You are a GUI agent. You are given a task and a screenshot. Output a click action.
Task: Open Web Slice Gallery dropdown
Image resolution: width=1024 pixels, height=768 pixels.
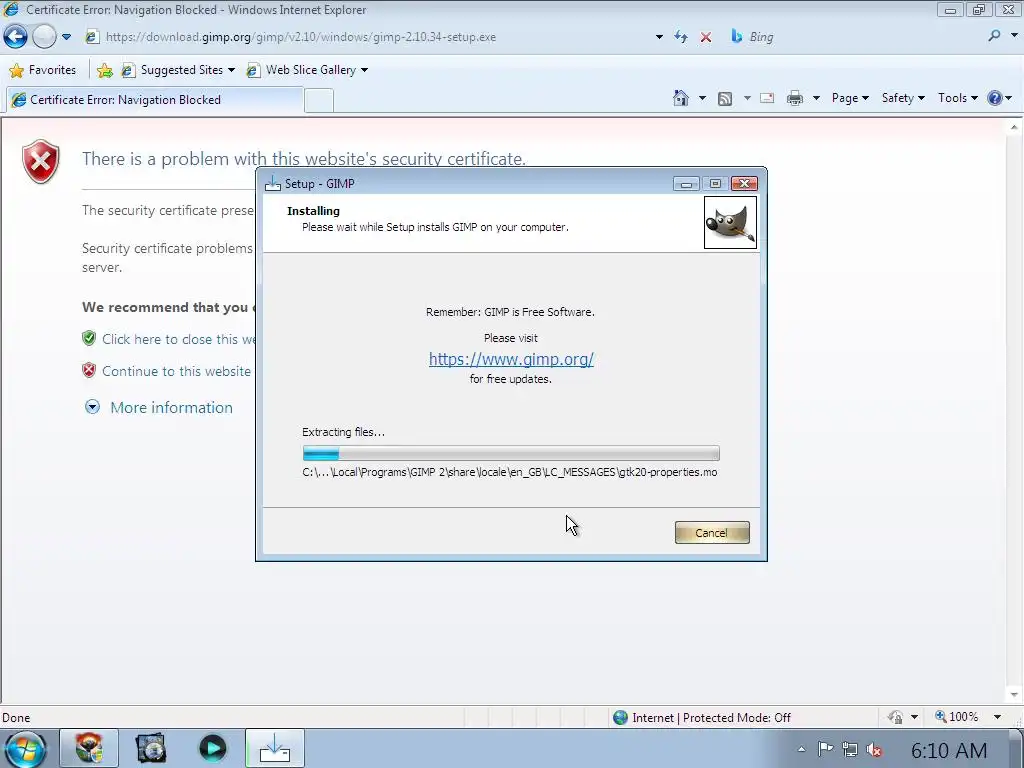click(307, 70)
